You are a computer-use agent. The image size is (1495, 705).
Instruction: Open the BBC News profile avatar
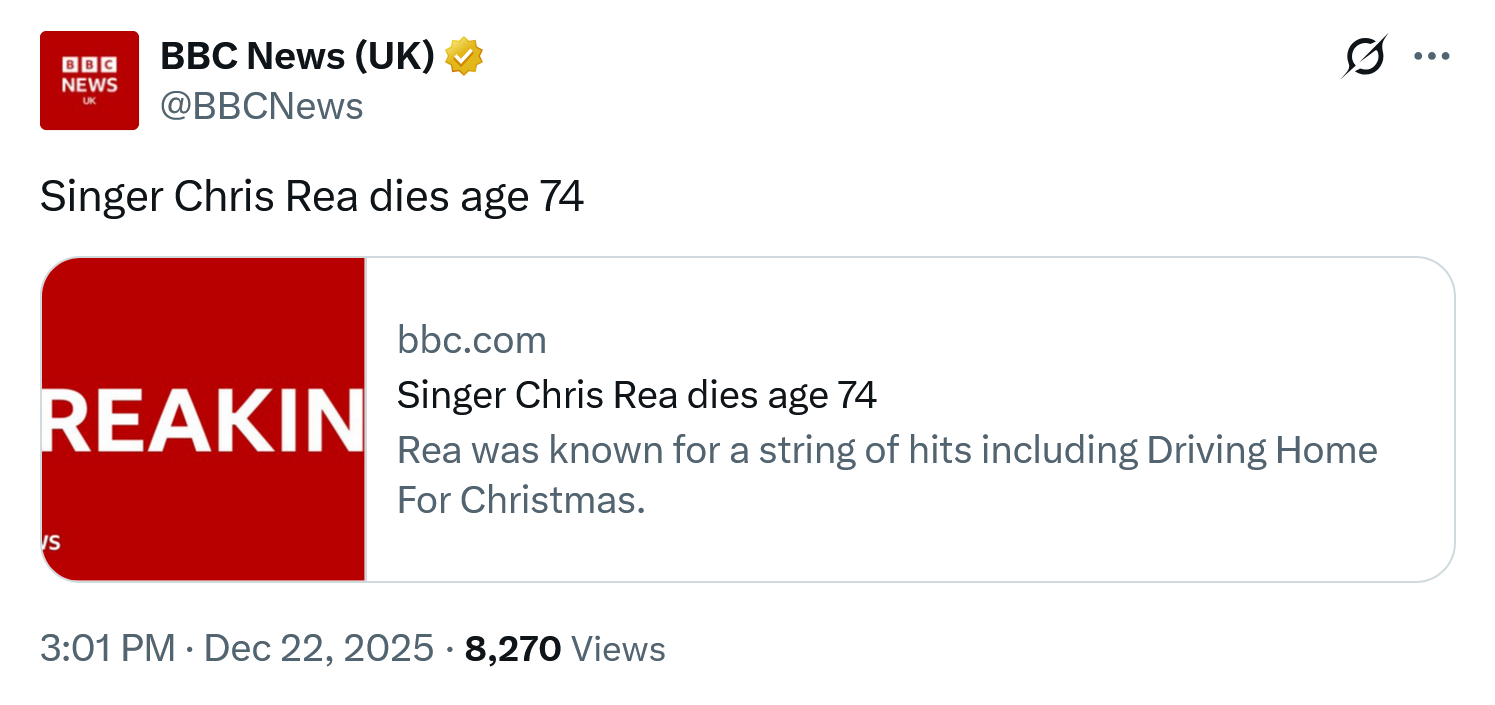(x=89, y=80)
